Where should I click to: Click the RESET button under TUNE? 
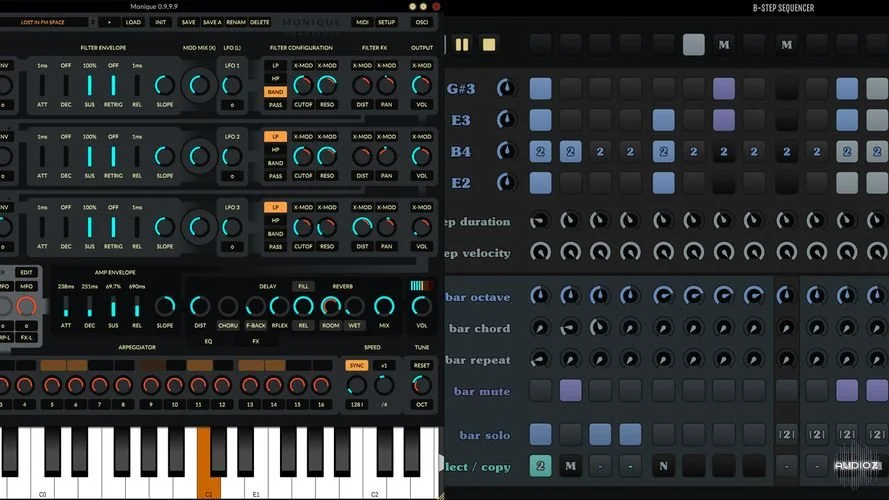tap(421, 366)
